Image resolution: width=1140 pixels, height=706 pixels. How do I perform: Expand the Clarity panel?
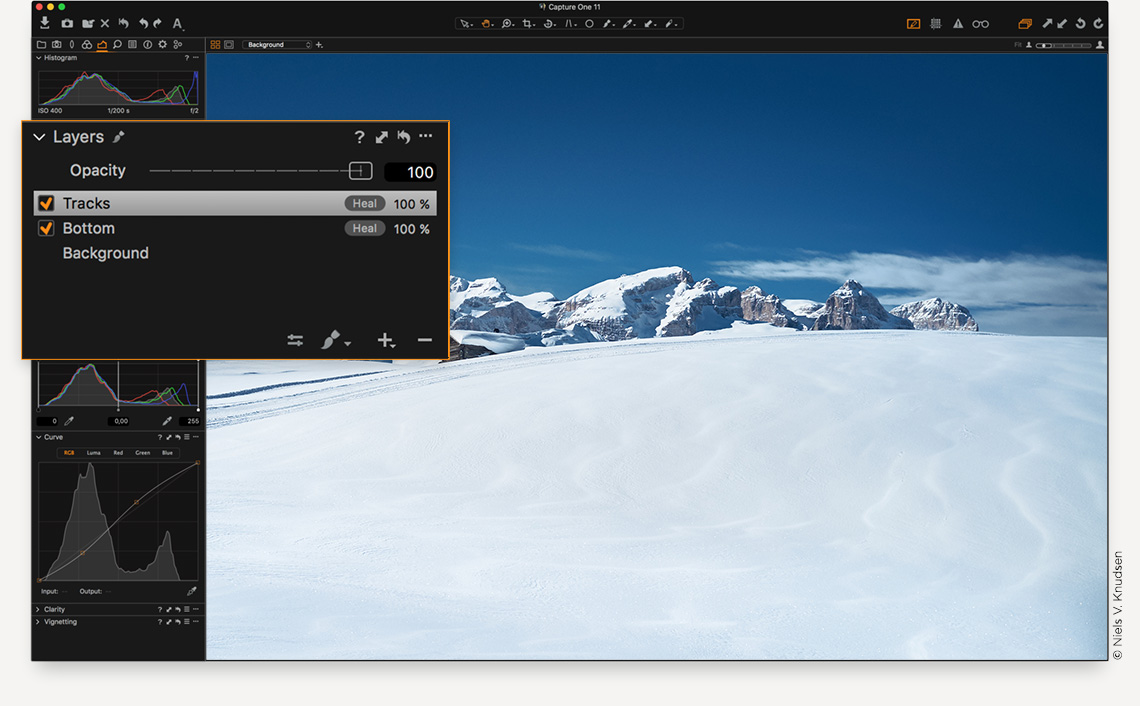(38, 609)
